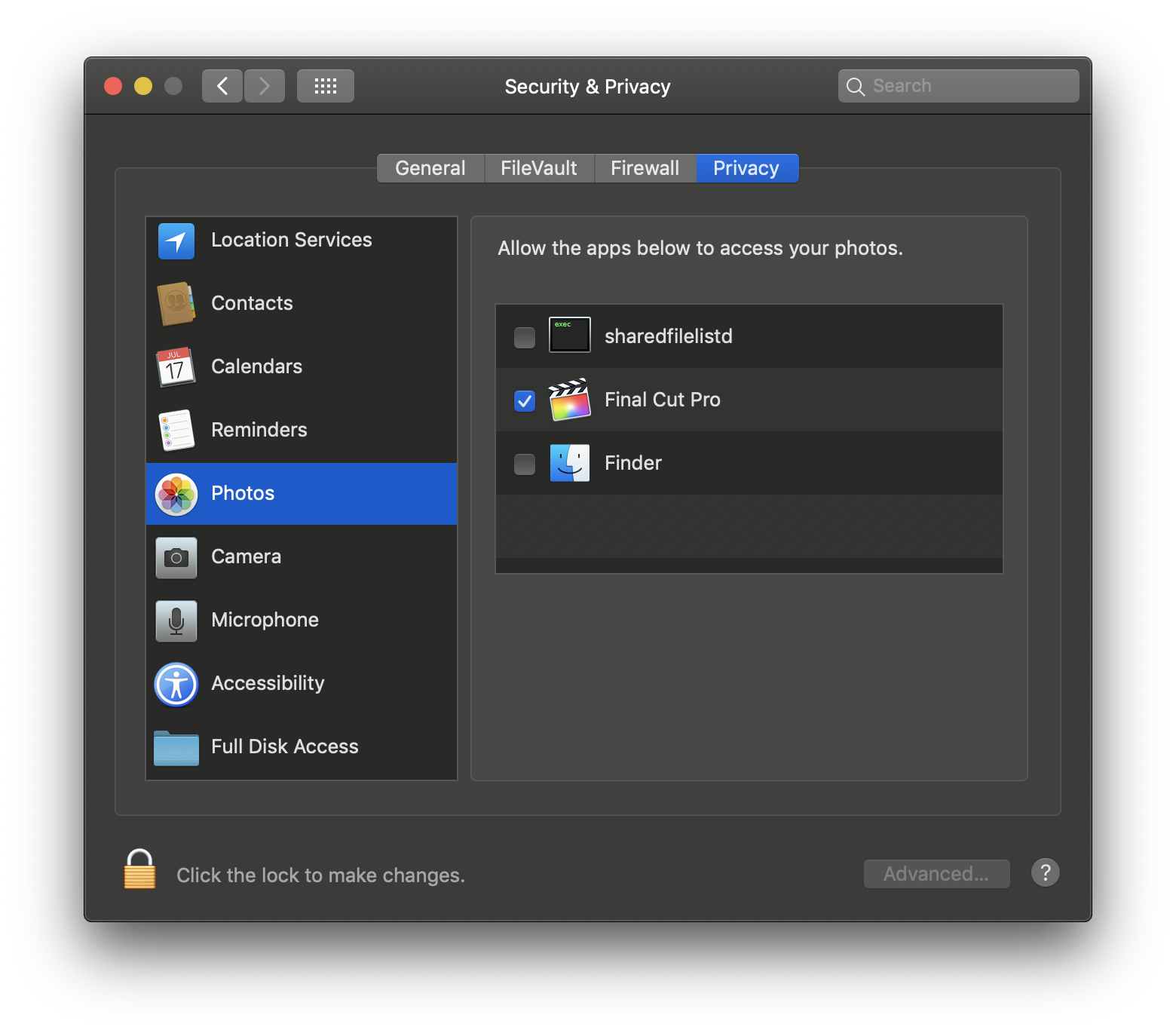This screenshot has height=1033, width=1176.
Task: Click the Contacts address book icon
Action: [176, 304]
